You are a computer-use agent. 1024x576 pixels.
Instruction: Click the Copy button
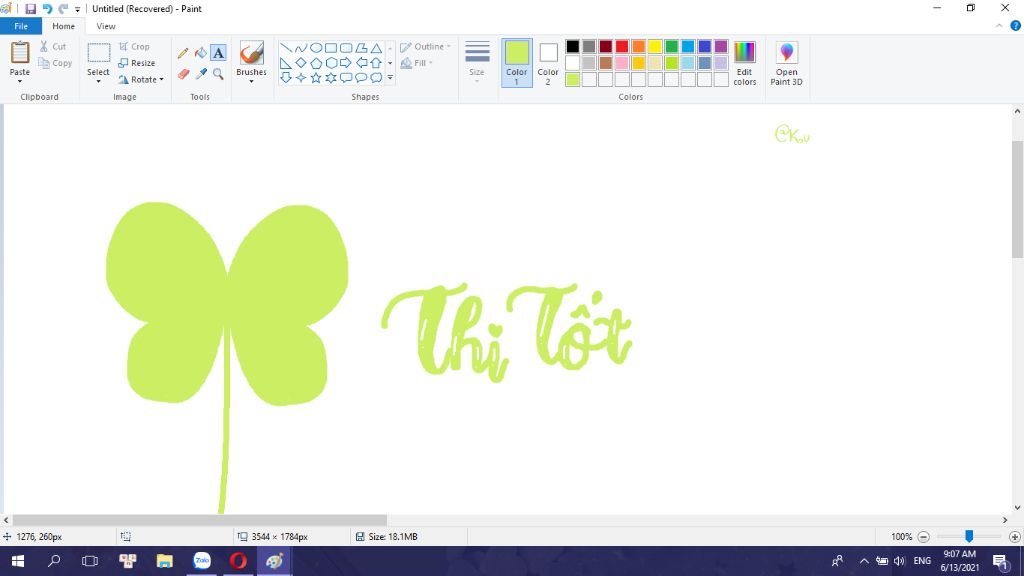point(55,63)
